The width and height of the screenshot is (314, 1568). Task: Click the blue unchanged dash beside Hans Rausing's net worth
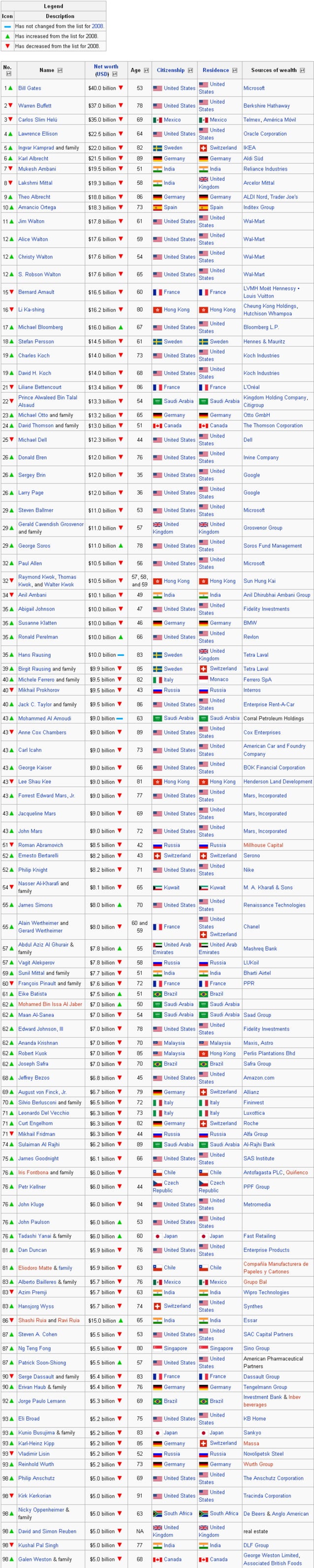(x=121, y=655)
